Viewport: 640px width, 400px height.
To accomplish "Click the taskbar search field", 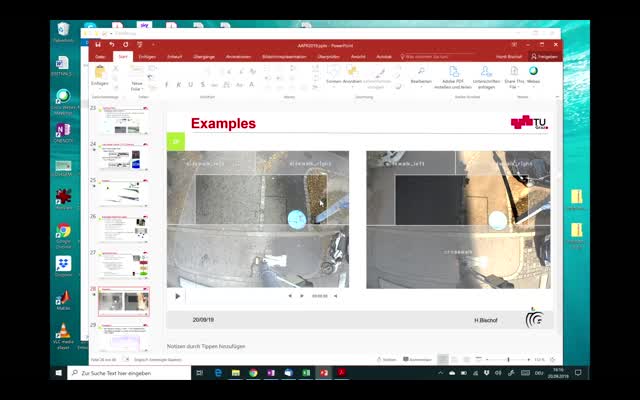I will tap(129, 373).
